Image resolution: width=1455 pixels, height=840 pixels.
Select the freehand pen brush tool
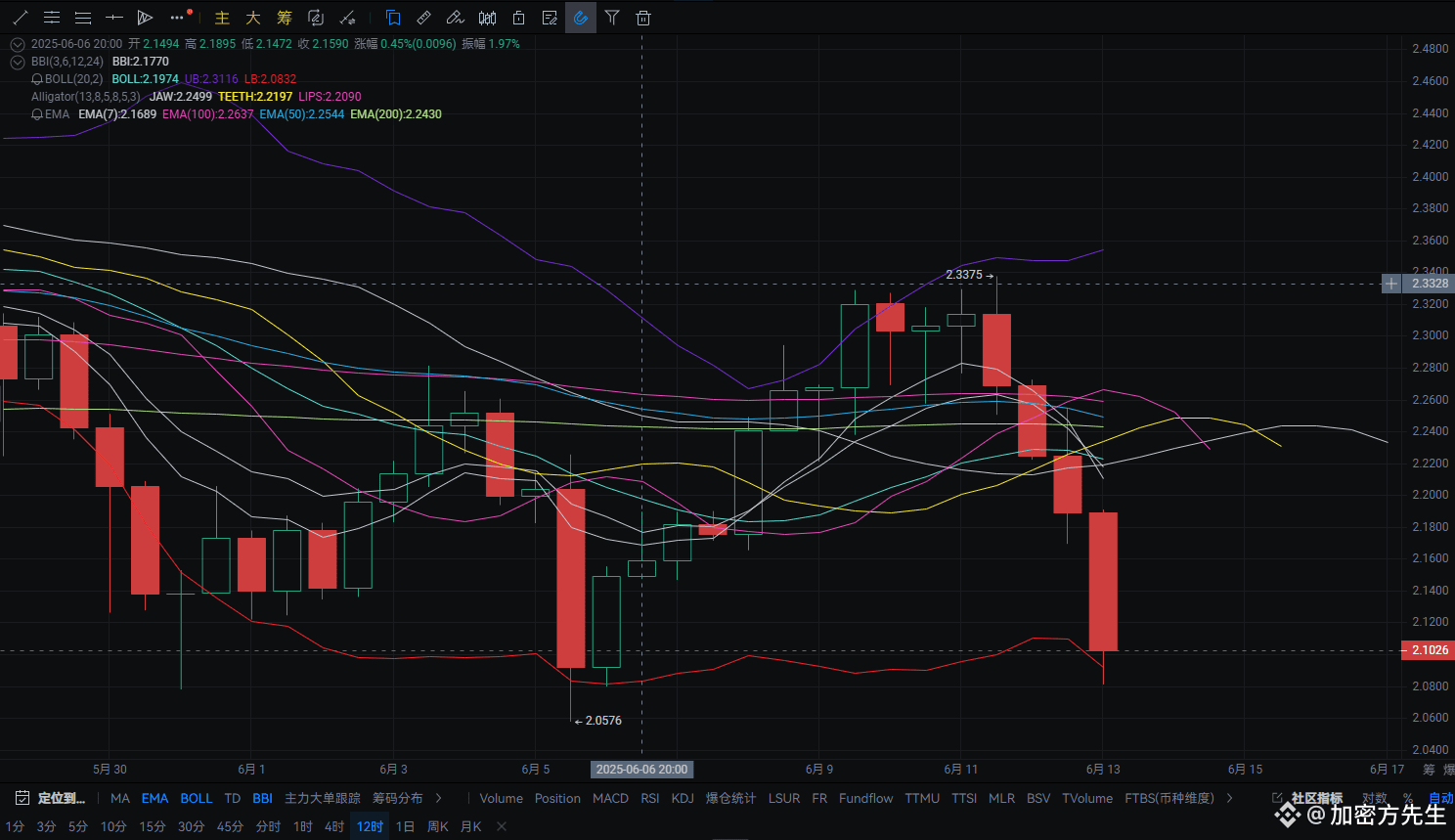(x=455, y=18)
